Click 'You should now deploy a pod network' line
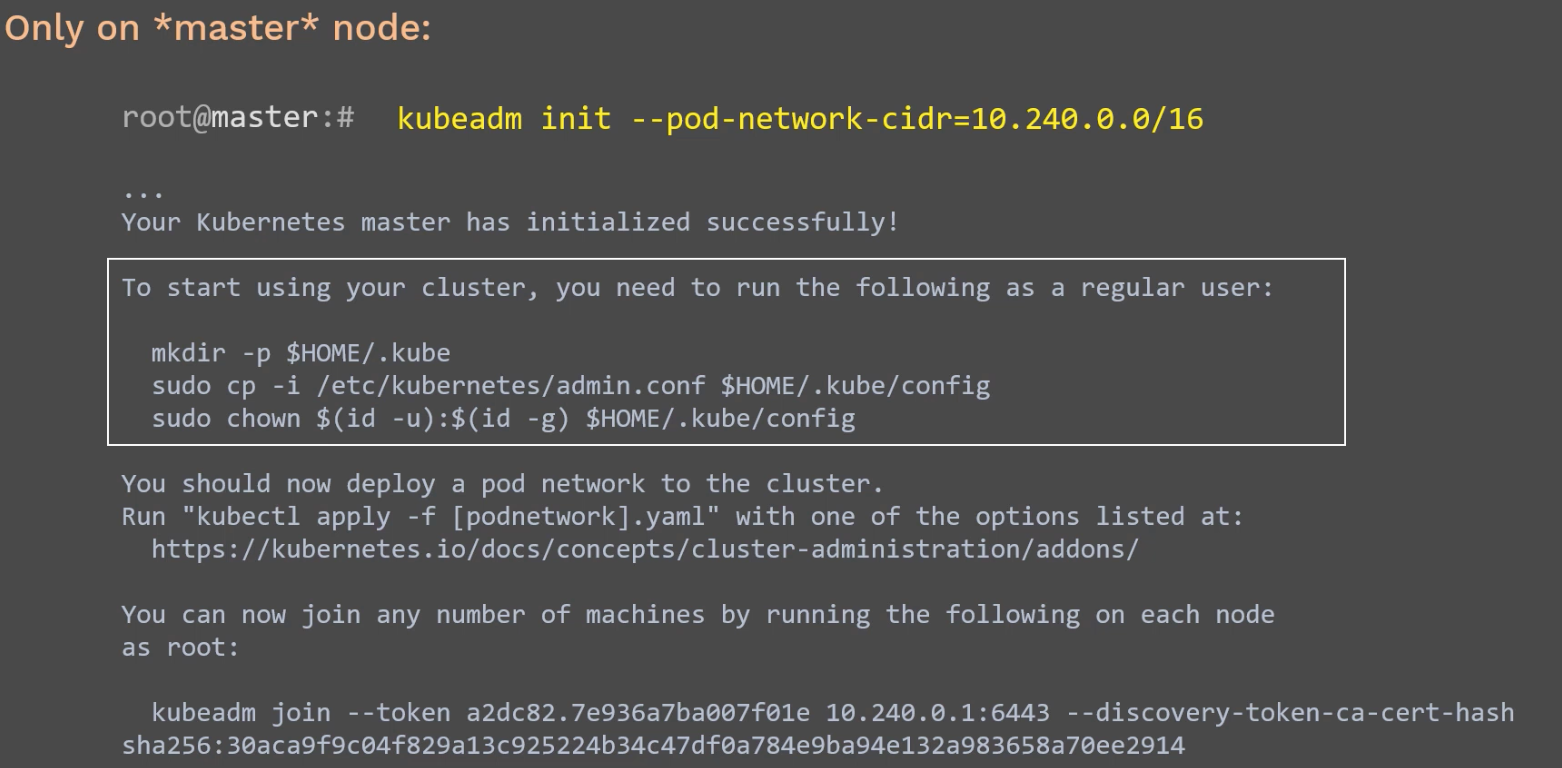 pos(503,484)
